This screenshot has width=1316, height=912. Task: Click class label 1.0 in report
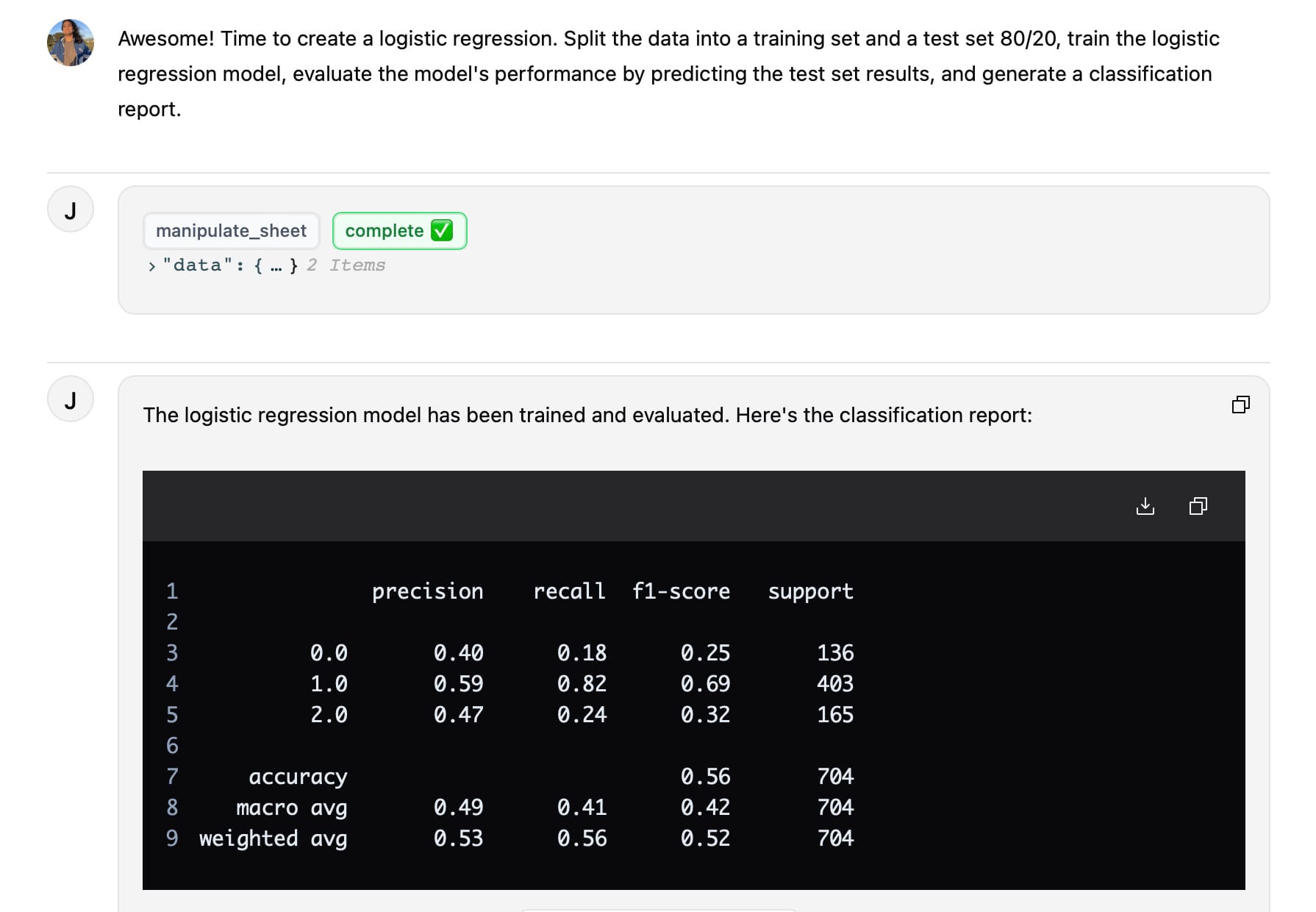click(x=329, y=684)
